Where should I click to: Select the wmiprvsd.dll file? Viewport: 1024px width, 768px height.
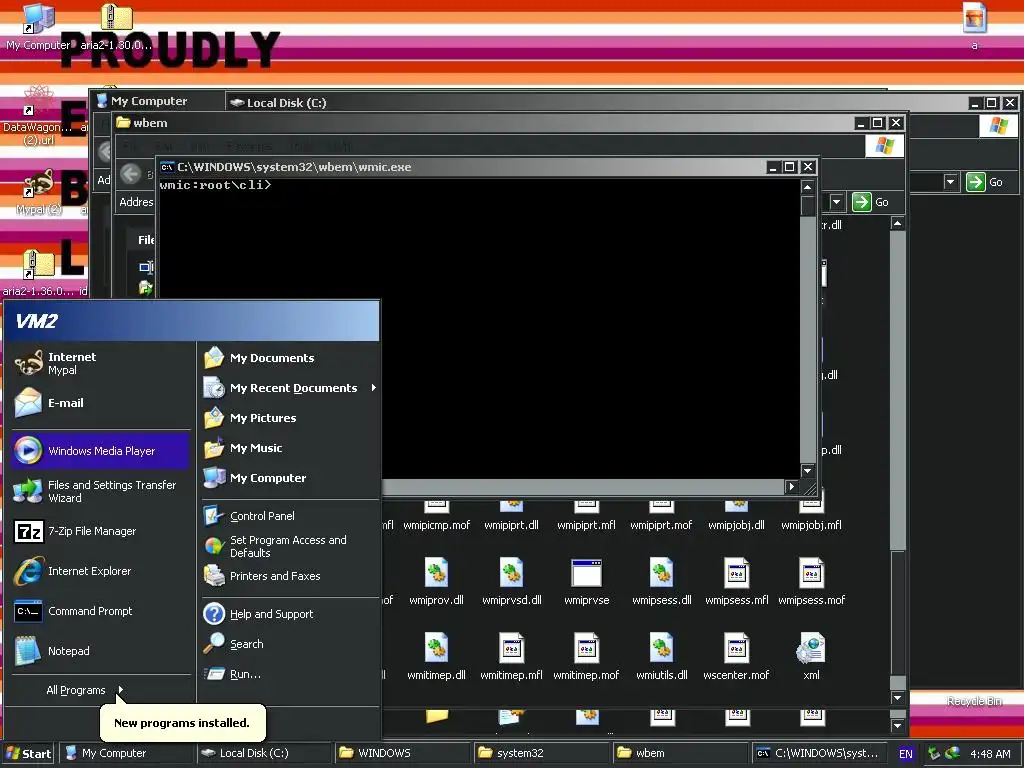tap(511, 581)
